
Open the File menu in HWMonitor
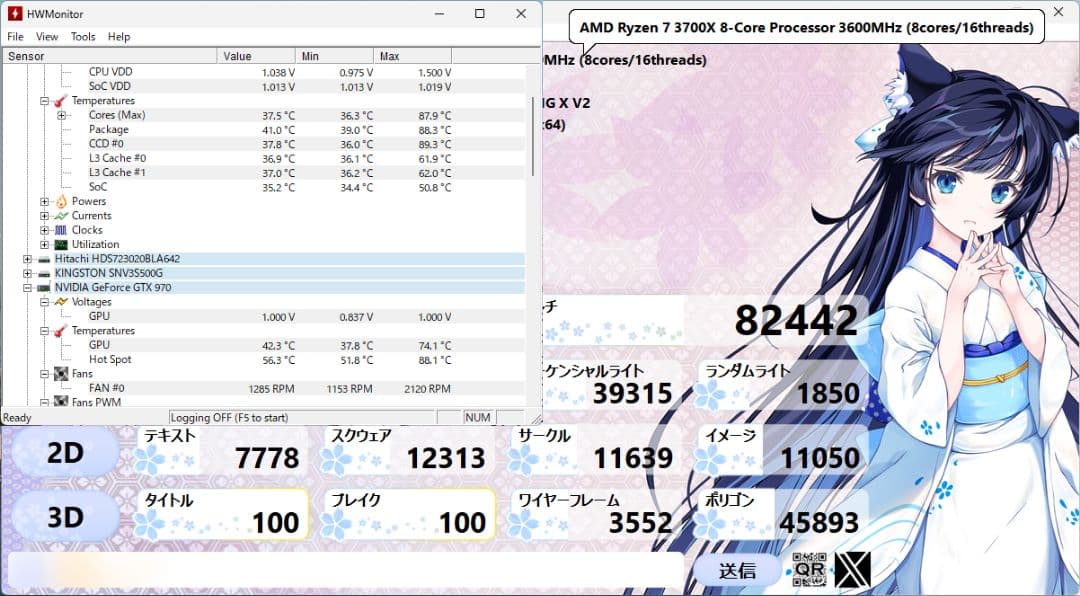pyautogui.click(x=15, y=37)
